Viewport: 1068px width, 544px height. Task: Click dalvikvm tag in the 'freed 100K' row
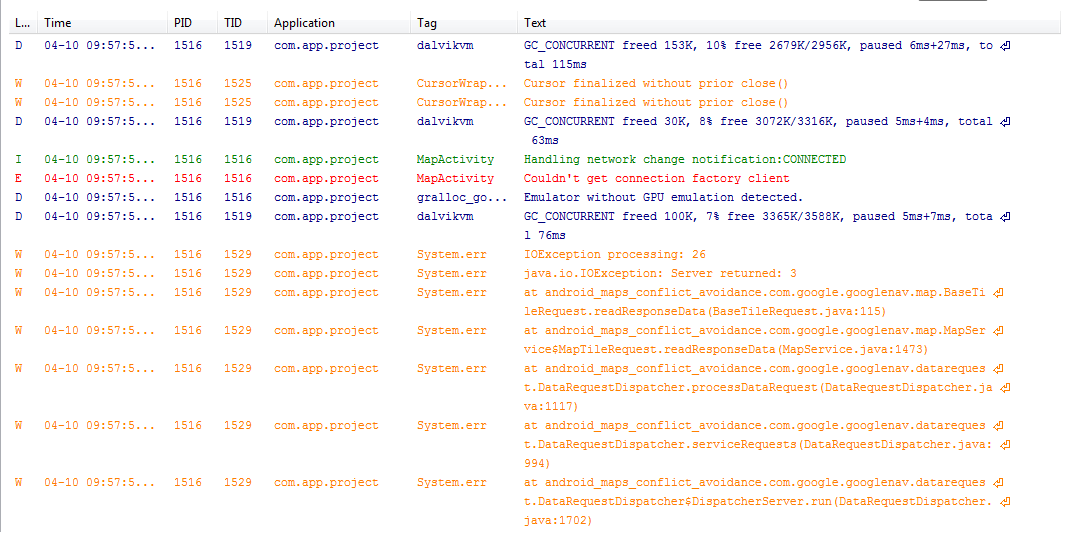(x=445, y=217)
